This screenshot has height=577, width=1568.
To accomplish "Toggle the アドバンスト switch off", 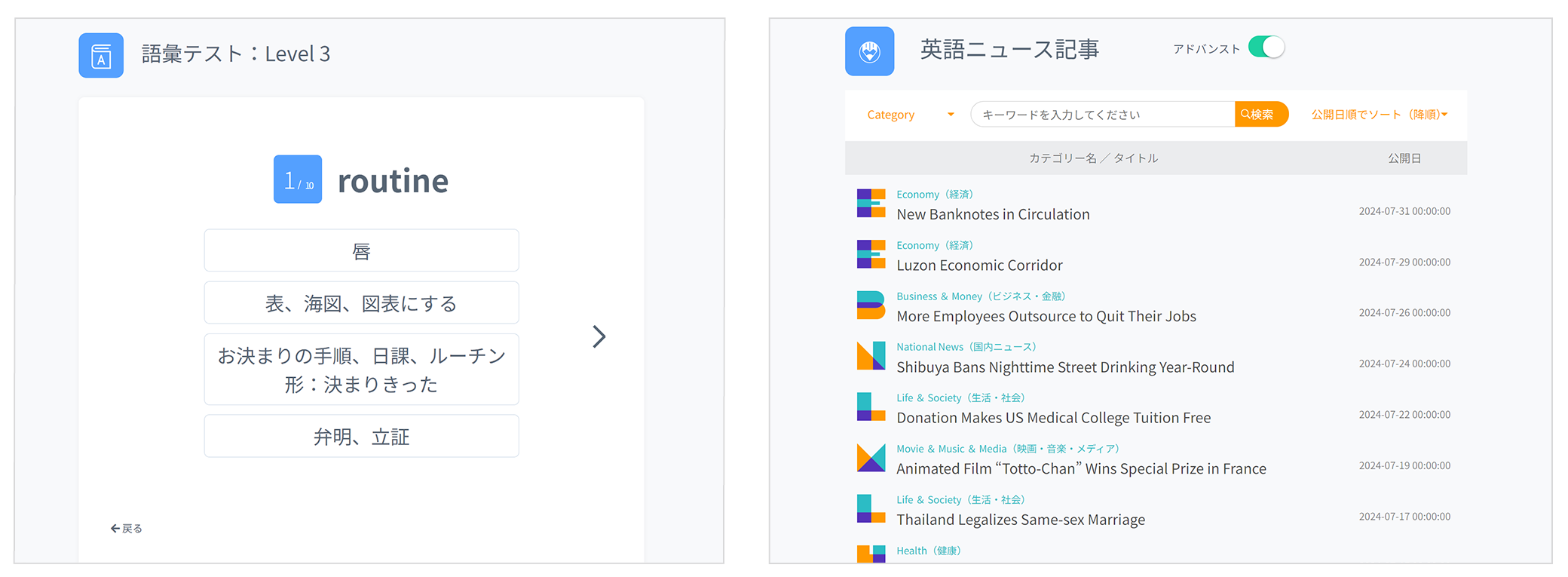I will tap(1266, 48).
